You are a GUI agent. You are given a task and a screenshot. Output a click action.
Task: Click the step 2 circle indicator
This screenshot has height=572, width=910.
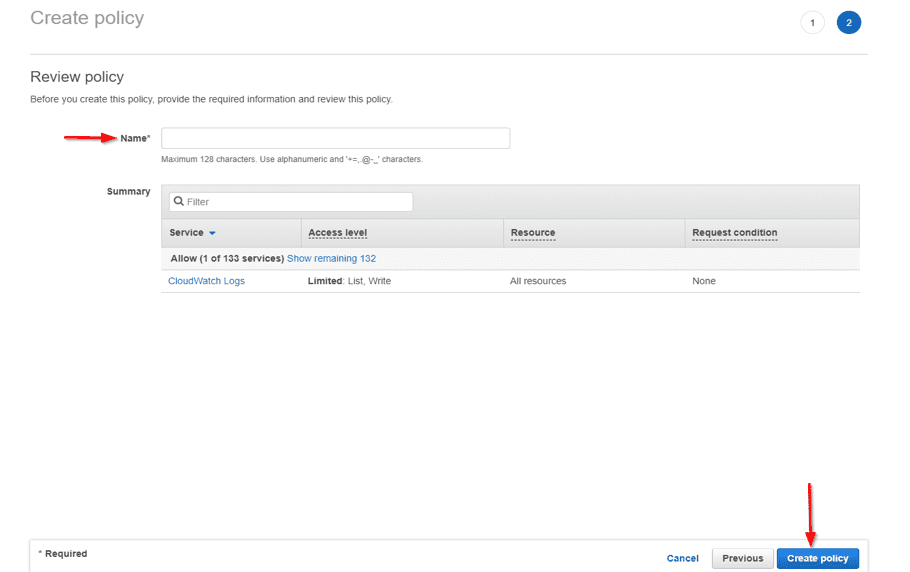click(849, 23)
